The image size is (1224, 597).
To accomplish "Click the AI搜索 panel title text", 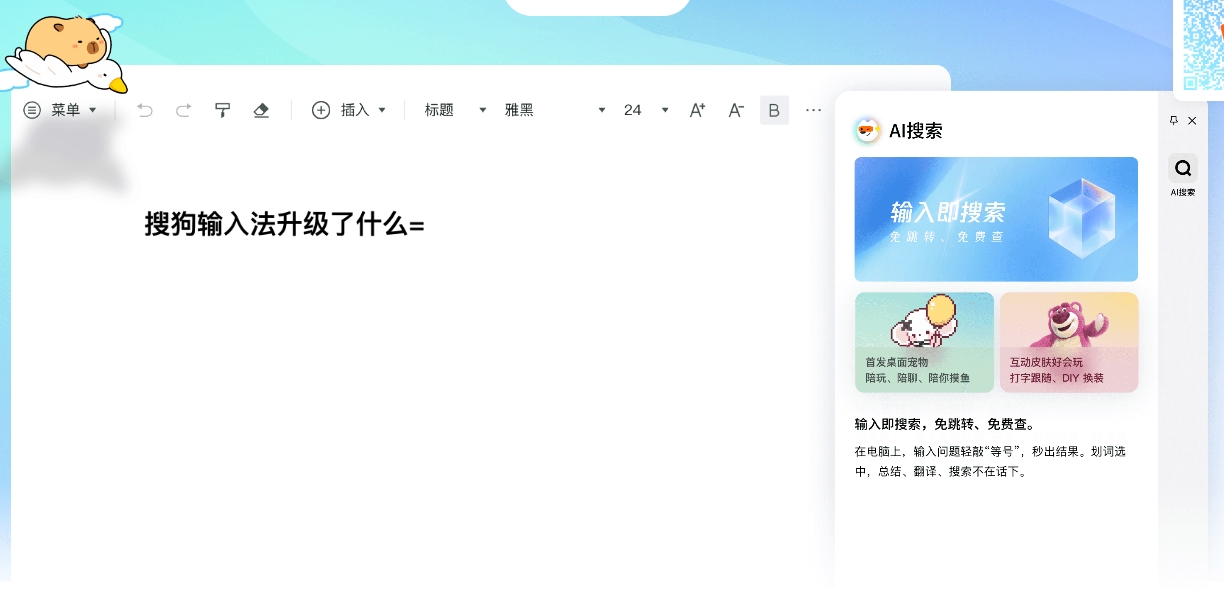I will click(x=916, y=131).
